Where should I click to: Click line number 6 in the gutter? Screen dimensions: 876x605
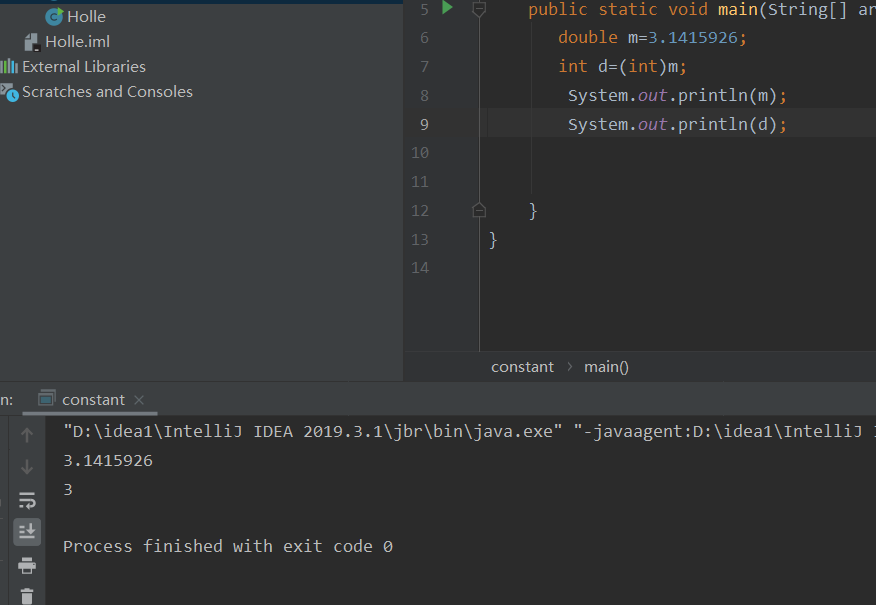click(x=424, y=38)
